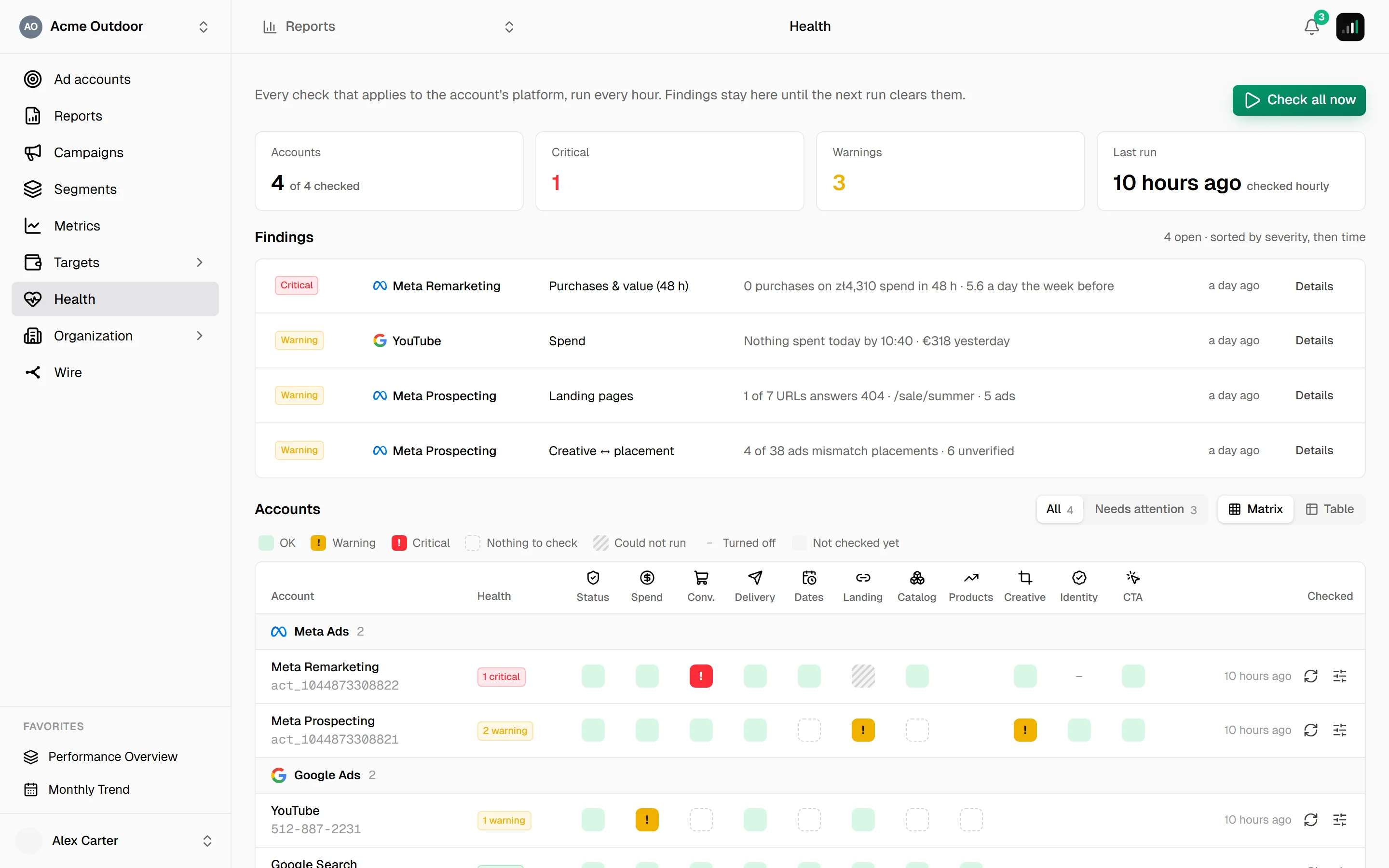Open Details for YouTube Spend finding
Screen dimensions: 1389x868
(1314, 340)
